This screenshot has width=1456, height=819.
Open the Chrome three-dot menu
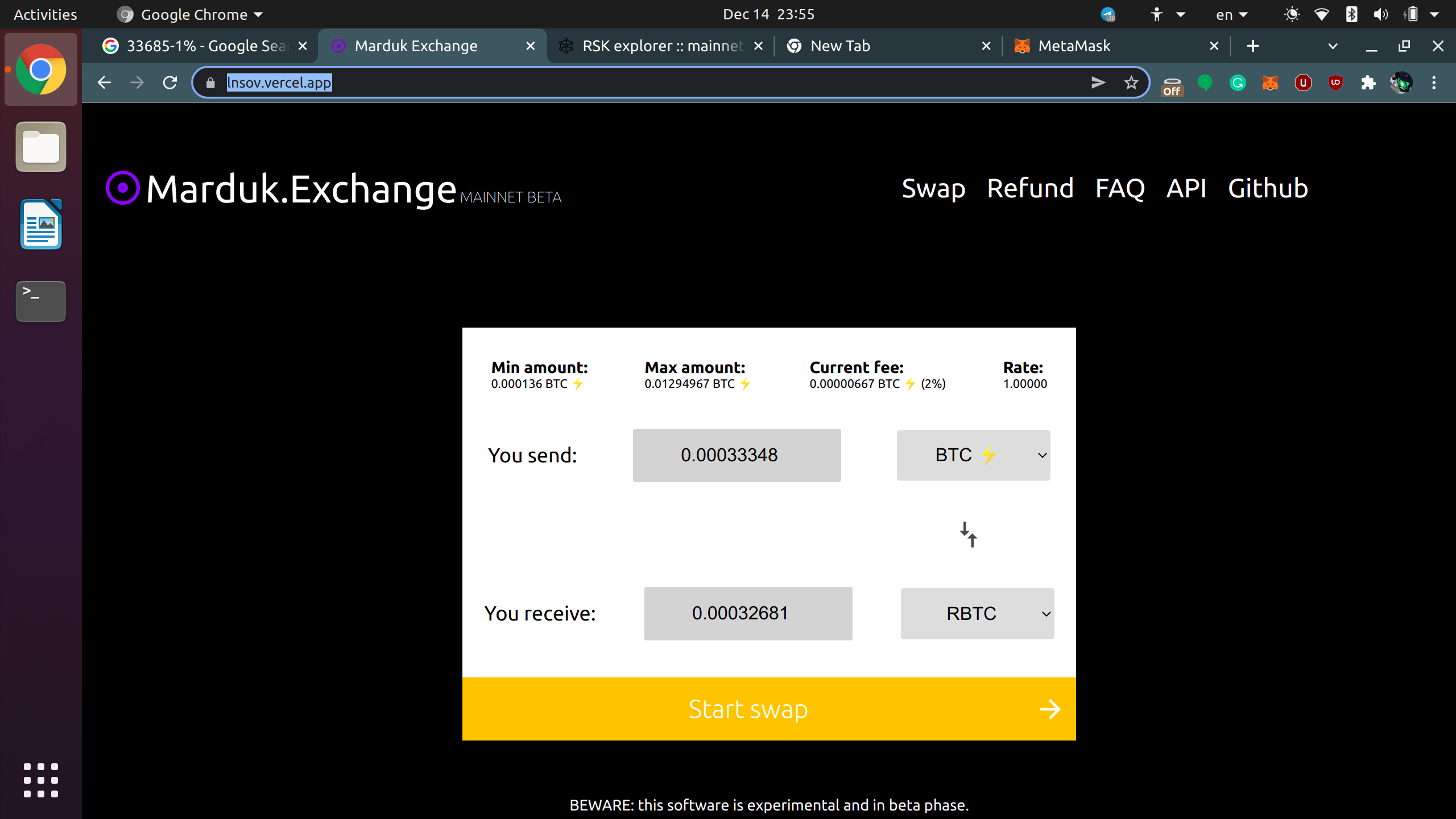pos(1434,83)
